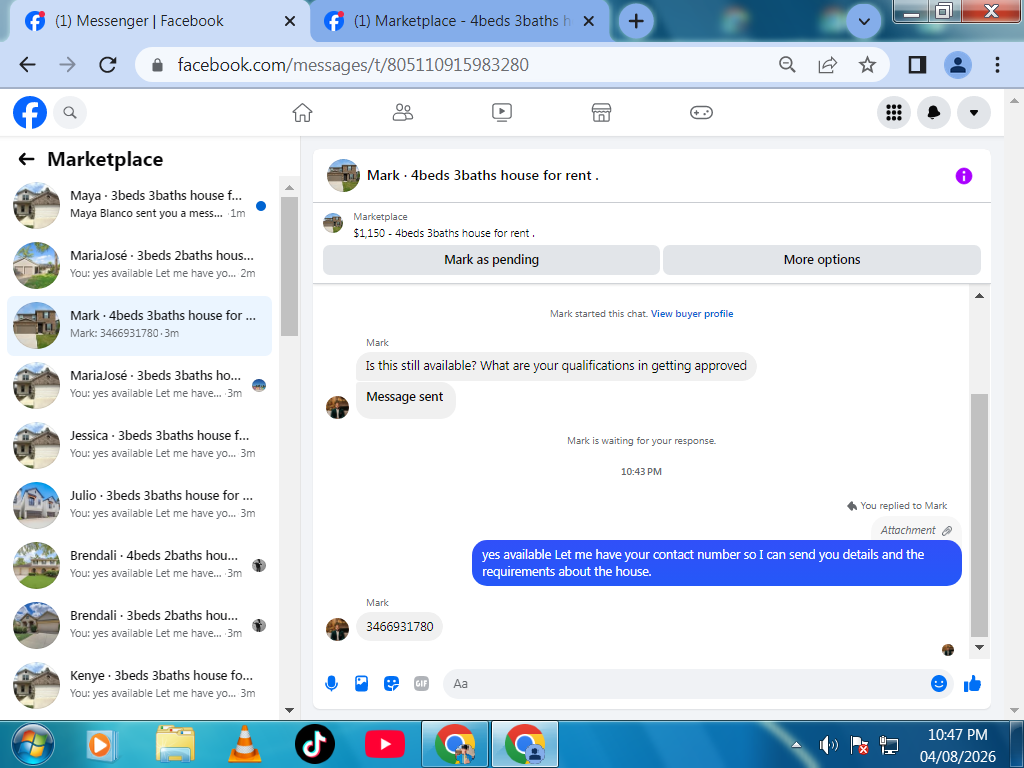Toggle browser side panel icon
This screenshot has width=1024, height=768.
coord(917,65)
